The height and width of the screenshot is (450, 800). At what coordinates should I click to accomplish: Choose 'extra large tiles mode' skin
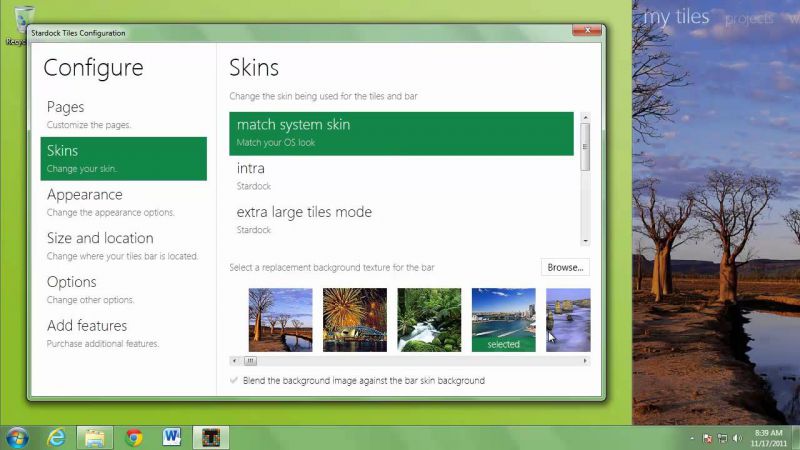coord(401,220)
